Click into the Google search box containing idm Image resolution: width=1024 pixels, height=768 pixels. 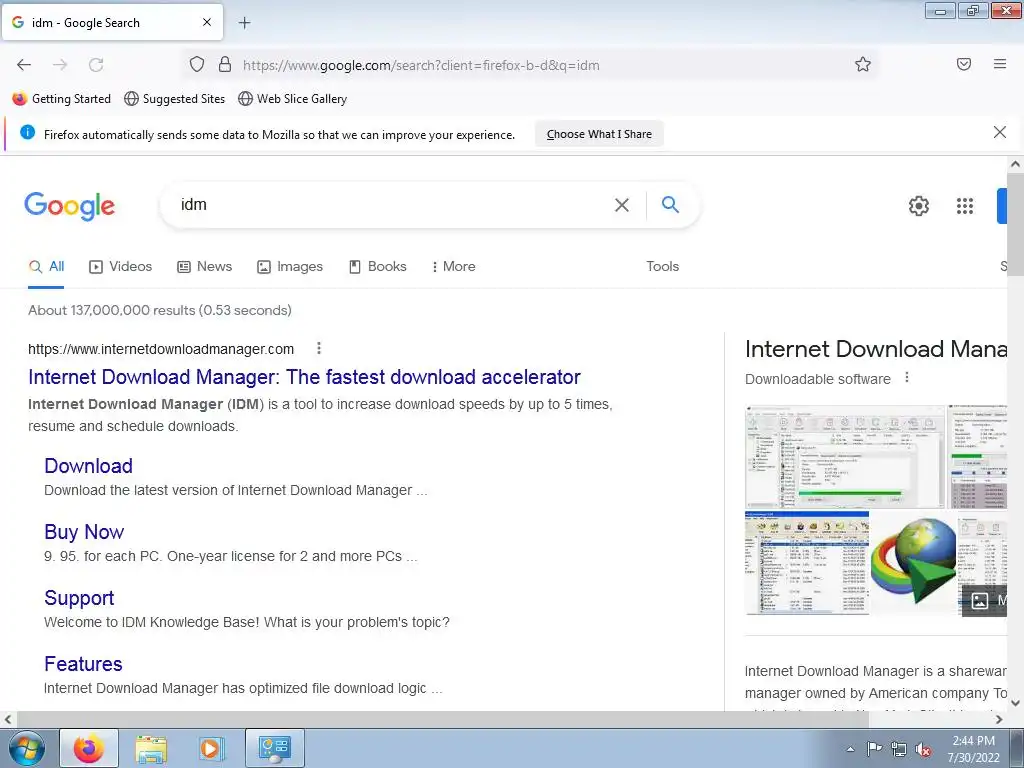click(x=392, y=205)
